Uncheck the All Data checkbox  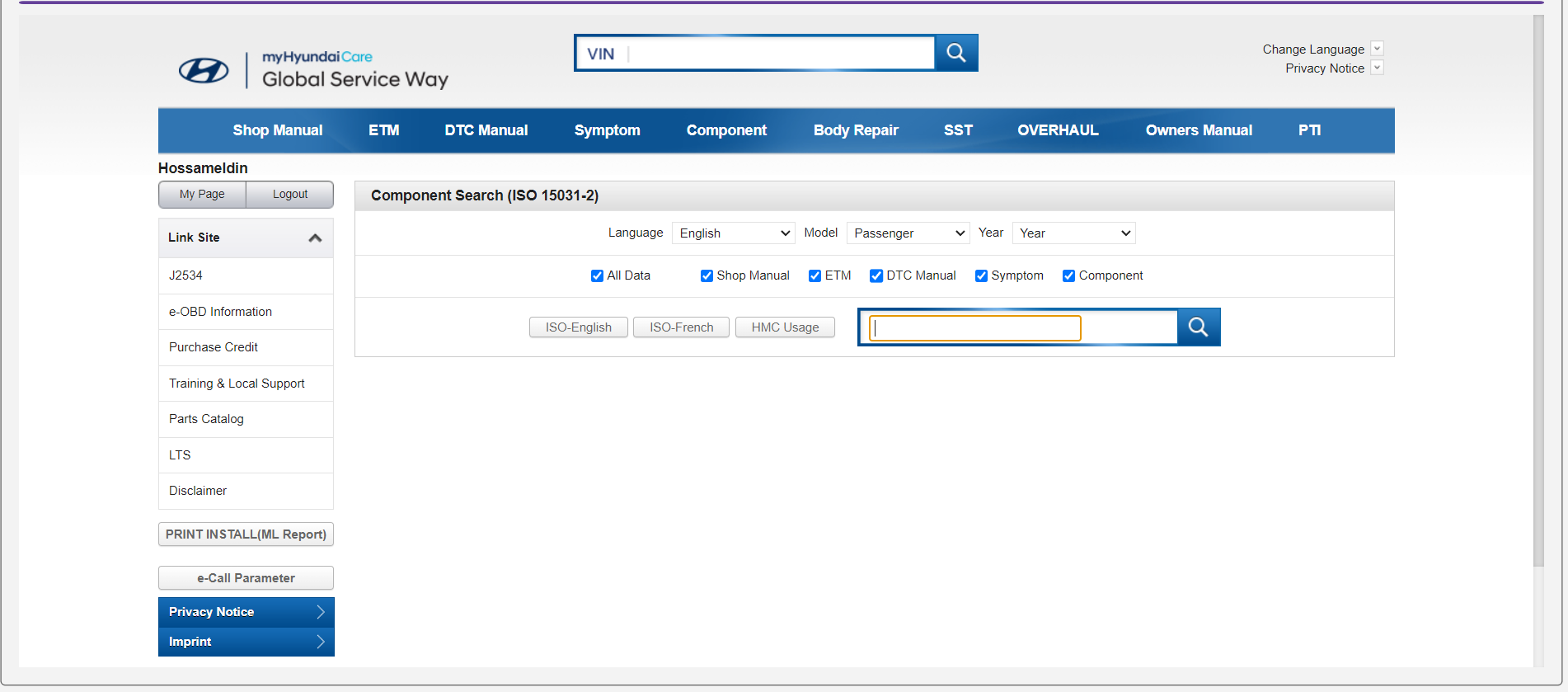coord(597,275)
